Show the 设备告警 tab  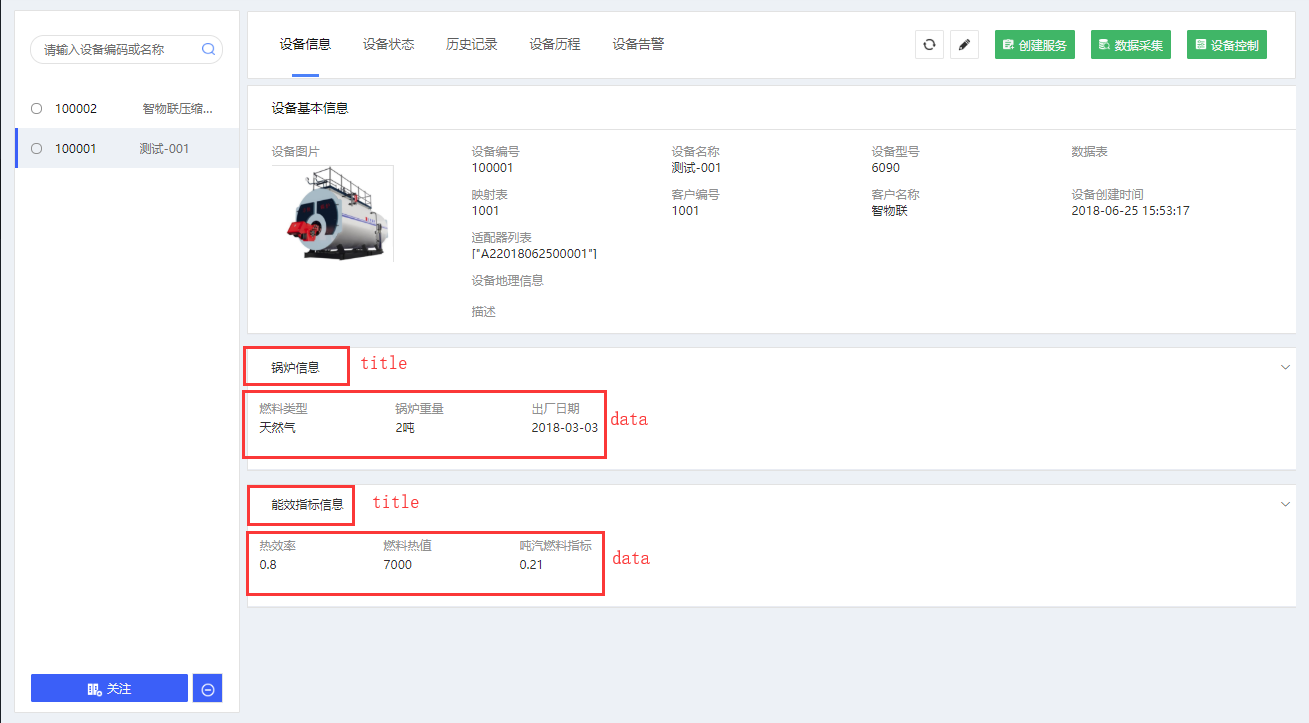[638, 44]
